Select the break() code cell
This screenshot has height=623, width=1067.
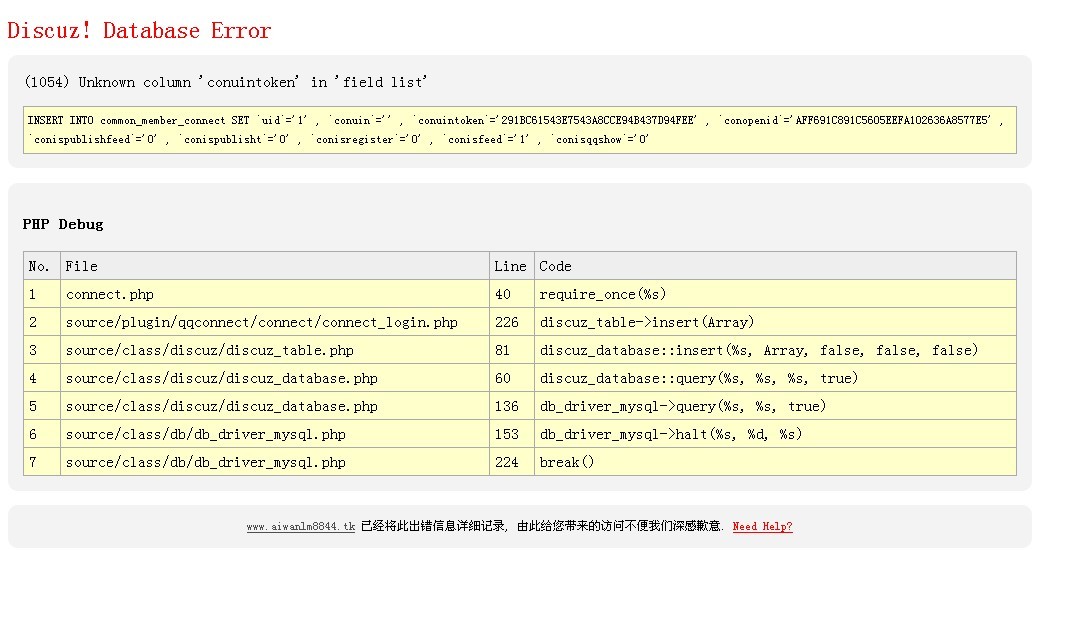pyautogui.click(x=775, y=462)
